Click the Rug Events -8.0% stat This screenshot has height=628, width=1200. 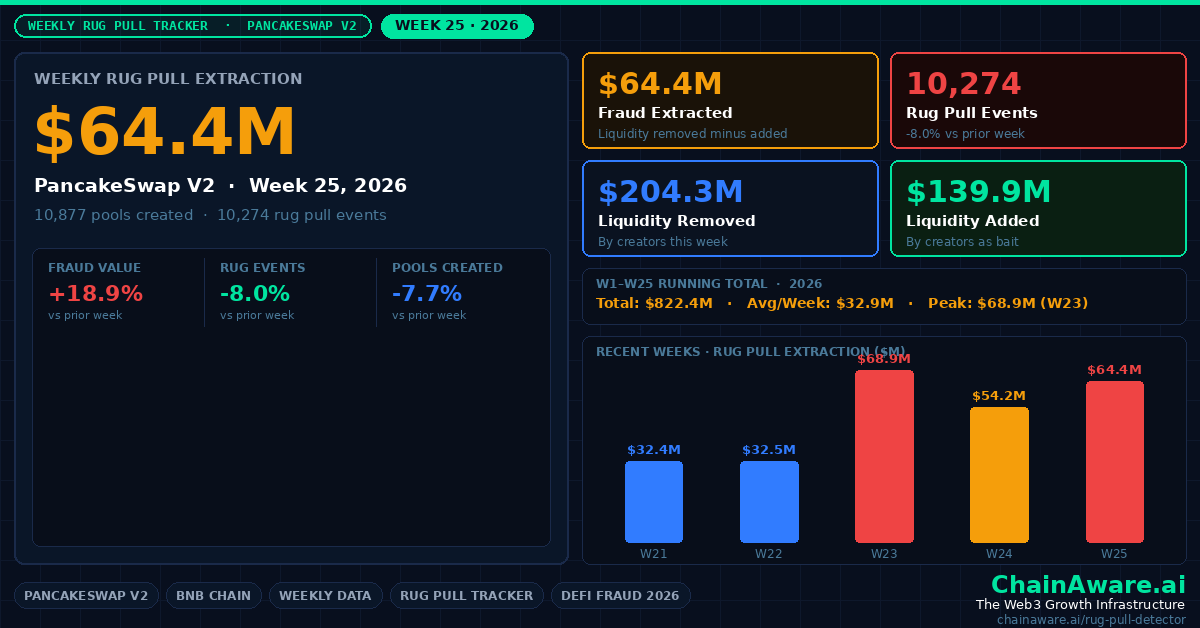click(263, 291)
